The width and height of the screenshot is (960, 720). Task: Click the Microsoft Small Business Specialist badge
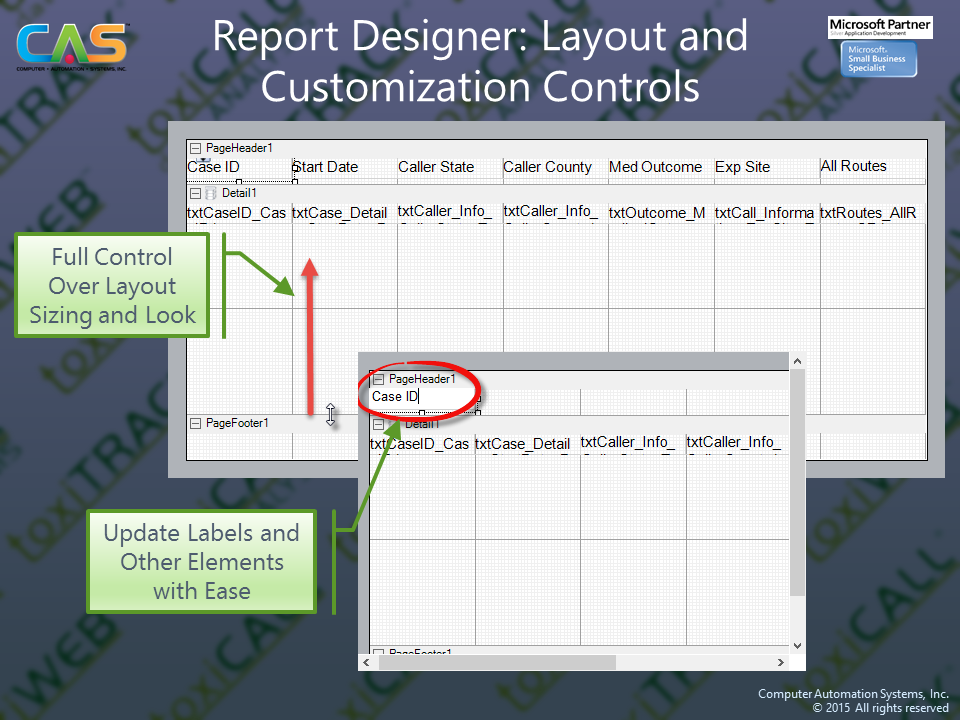coord(880,60)
